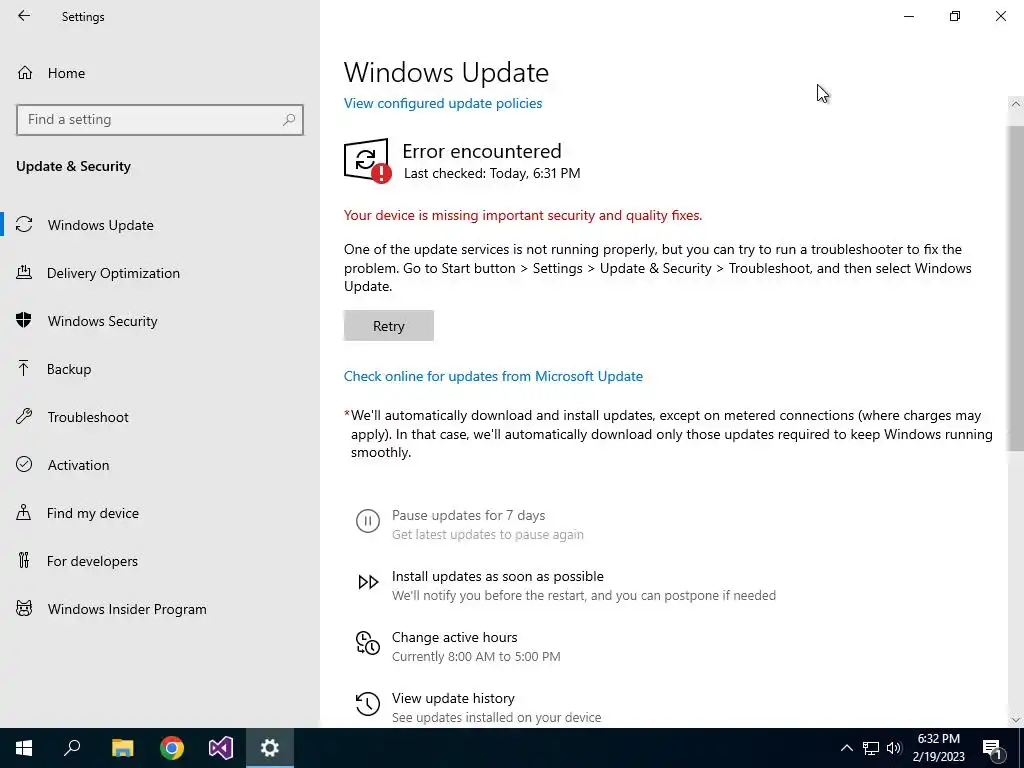The width and height of the screenshot is (1024, 768).
Task: Click the Find my device person icon
Action: [x=24, y=512]
